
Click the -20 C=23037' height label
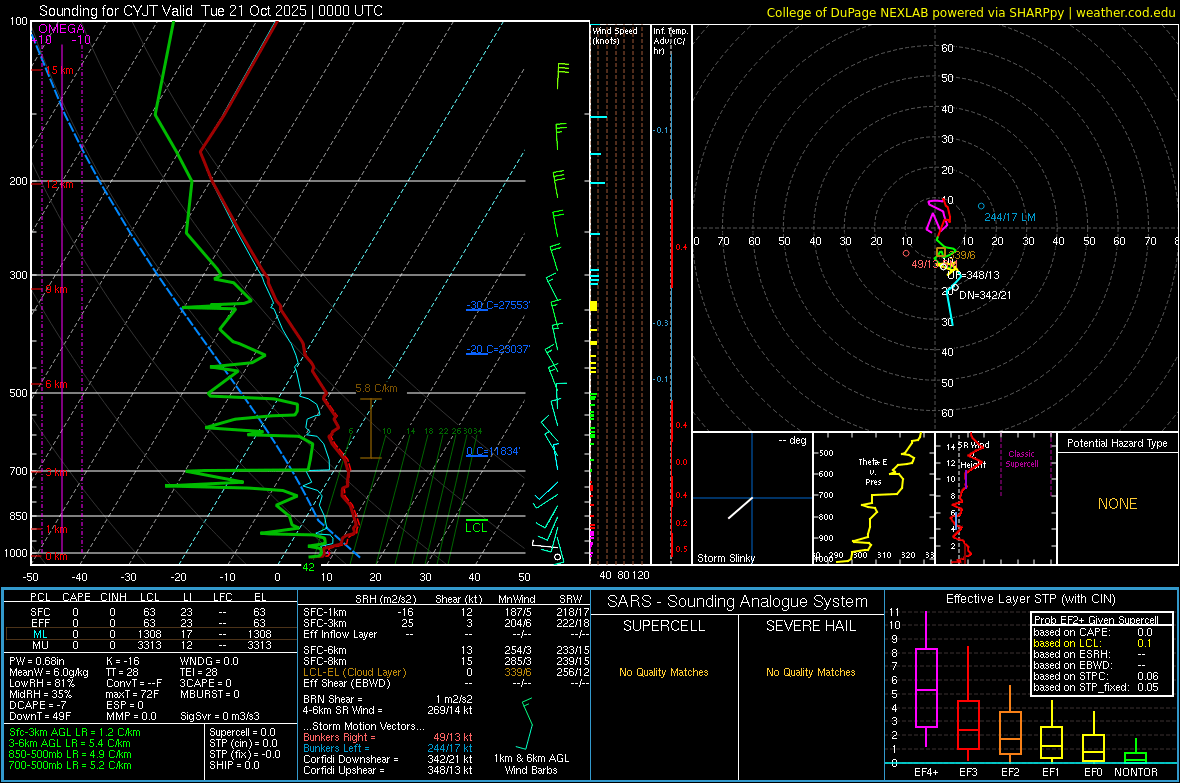coord(498,349)
